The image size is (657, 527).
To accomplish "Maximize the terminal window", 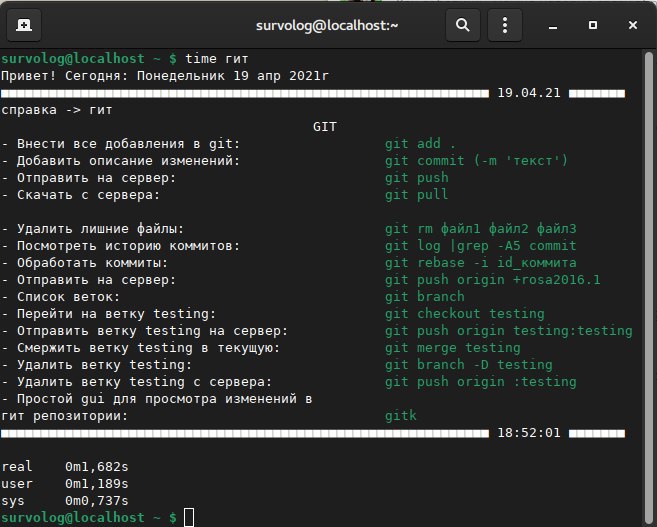I will point(593,25).
